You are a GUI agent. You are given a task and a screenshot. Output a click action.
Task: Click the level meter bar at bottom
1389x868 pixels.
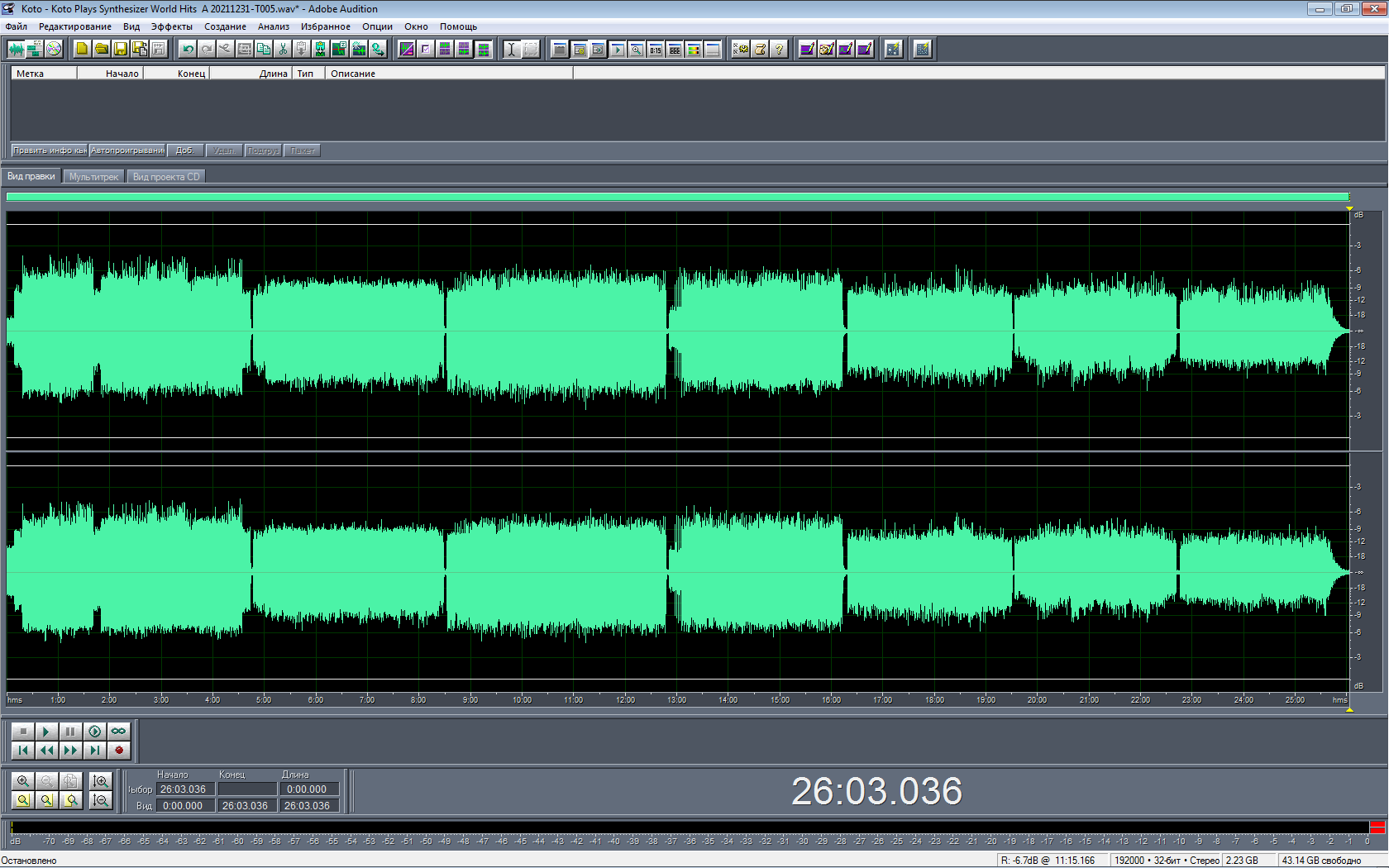click(x=689, y=827)
